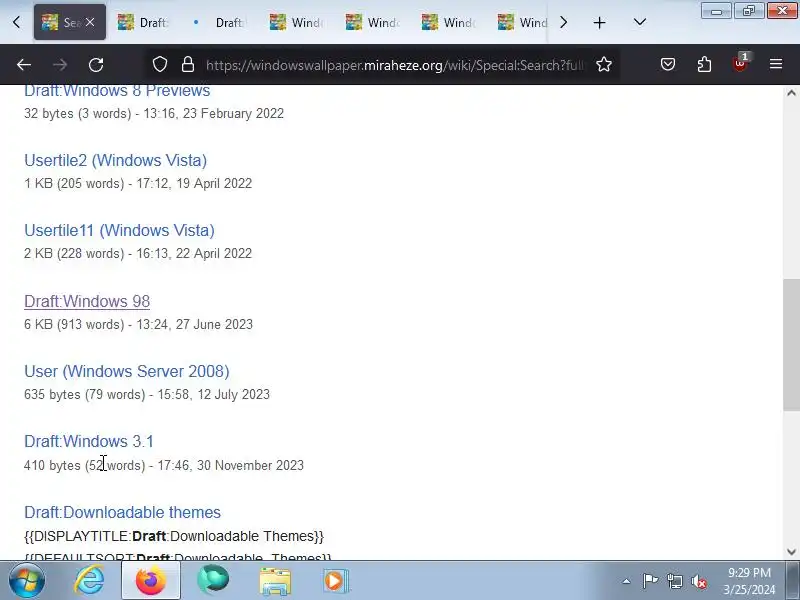Image resolution: width=800 pixels, height=600 pixels.
Task: Open the Action Center flag icon
Action: [651, 581]
